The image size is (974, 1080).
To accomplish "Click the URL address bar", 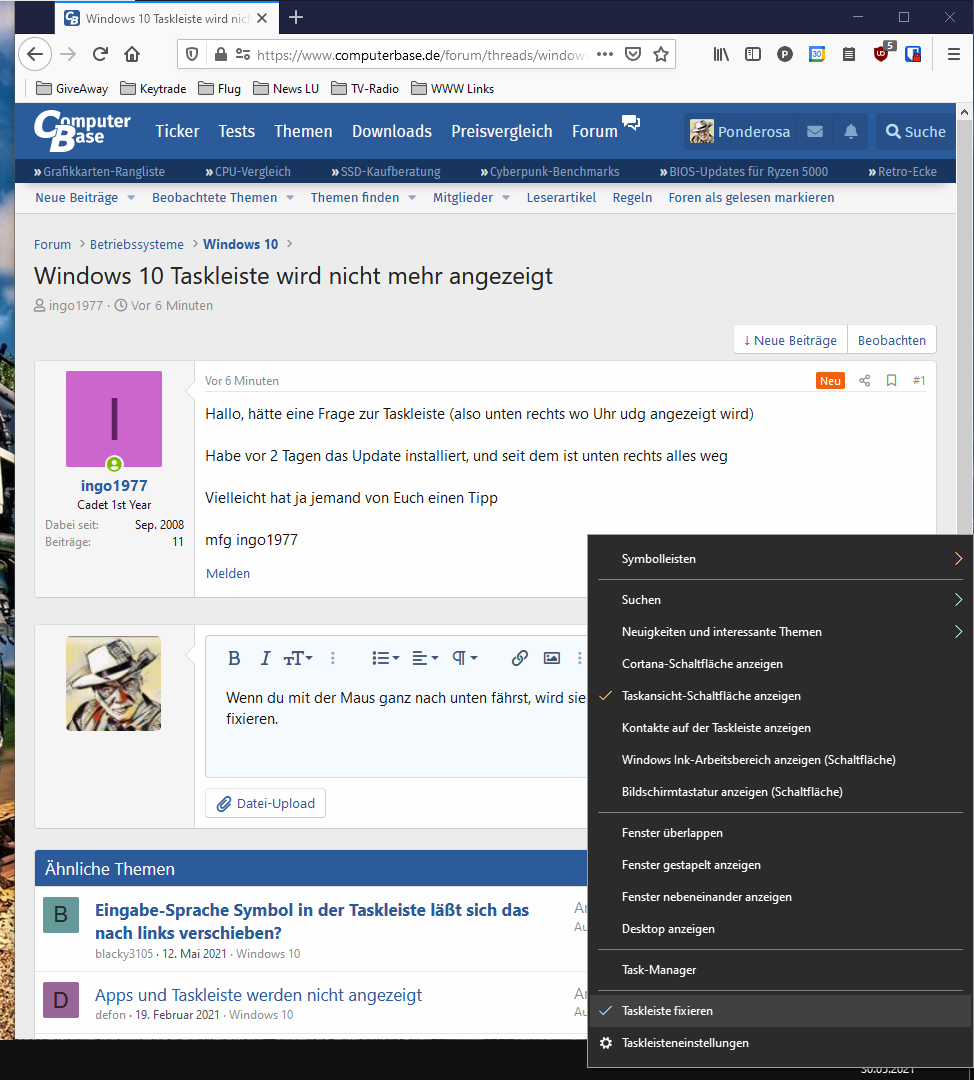I will 420,54.
